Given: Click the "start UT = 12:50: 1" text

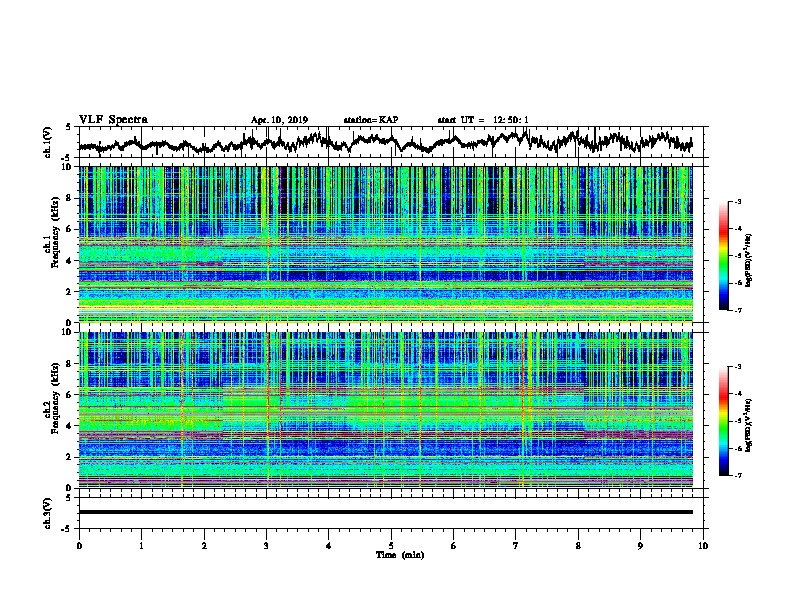Looking at the screenshot, I should point(483,120).
